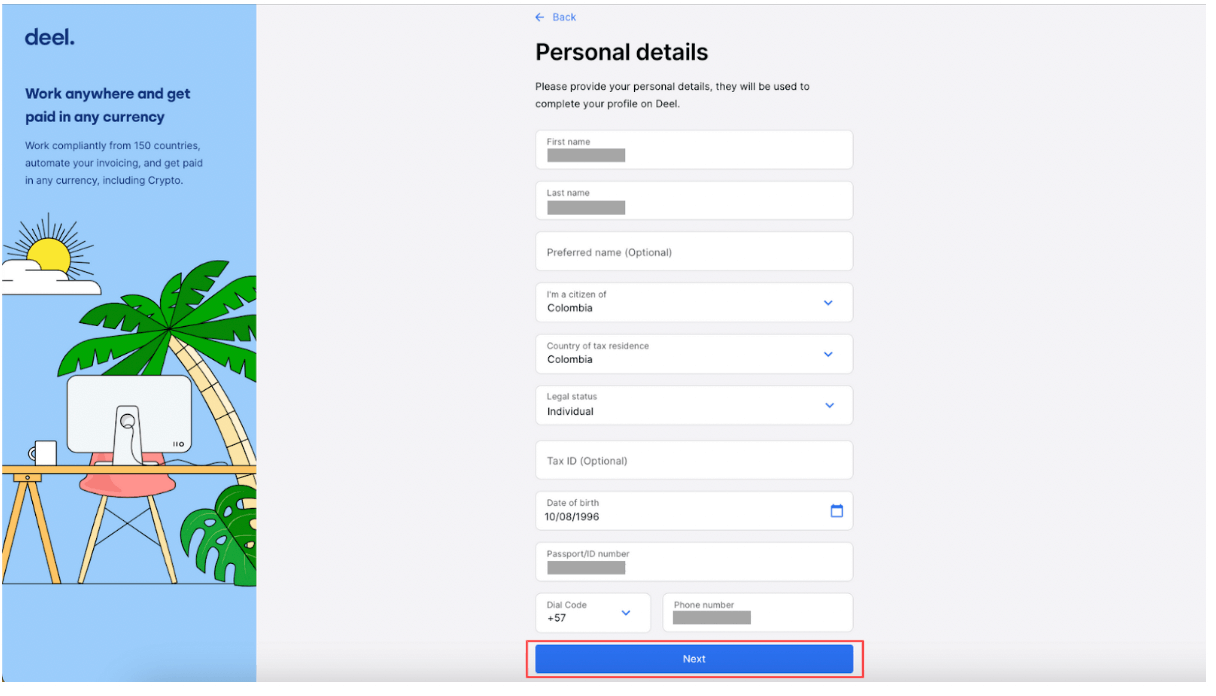Screen dimensions: 1216x696
Task: Click the deel logo
Action: 50,38
